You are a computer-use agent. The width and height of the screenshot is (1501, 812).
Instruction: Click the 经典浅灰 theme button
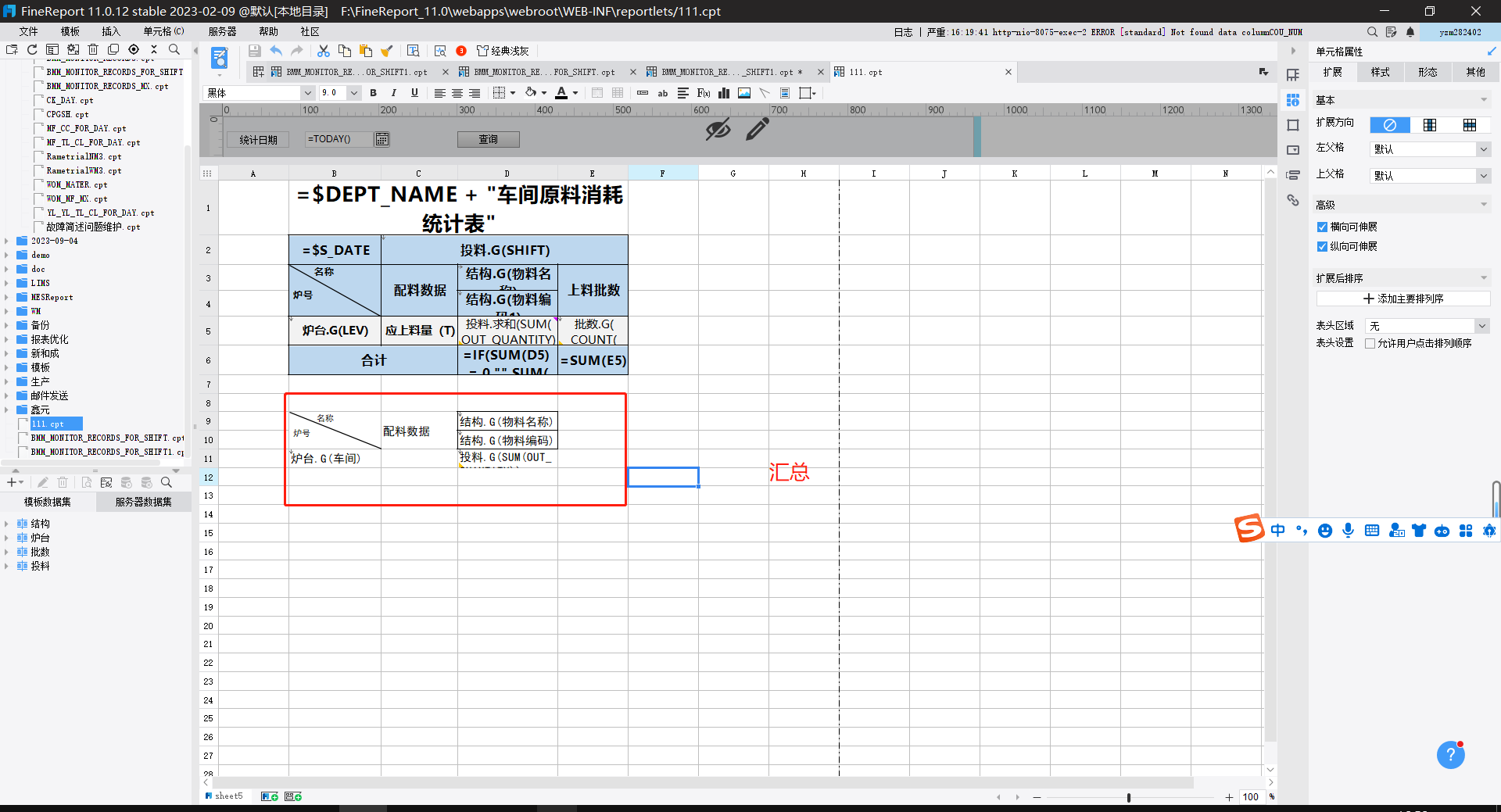[503, 51]
